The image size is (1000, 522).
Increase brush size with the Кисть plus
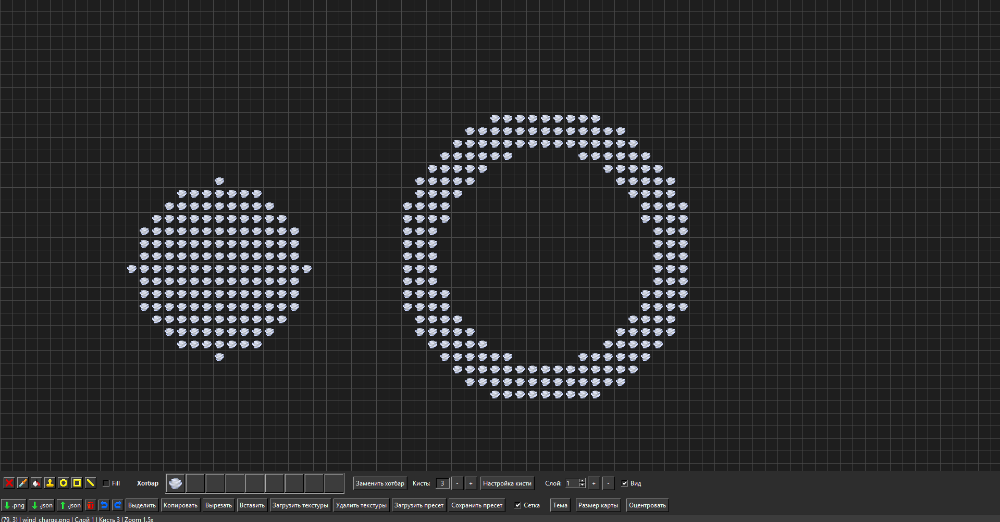tap(471, 484)
